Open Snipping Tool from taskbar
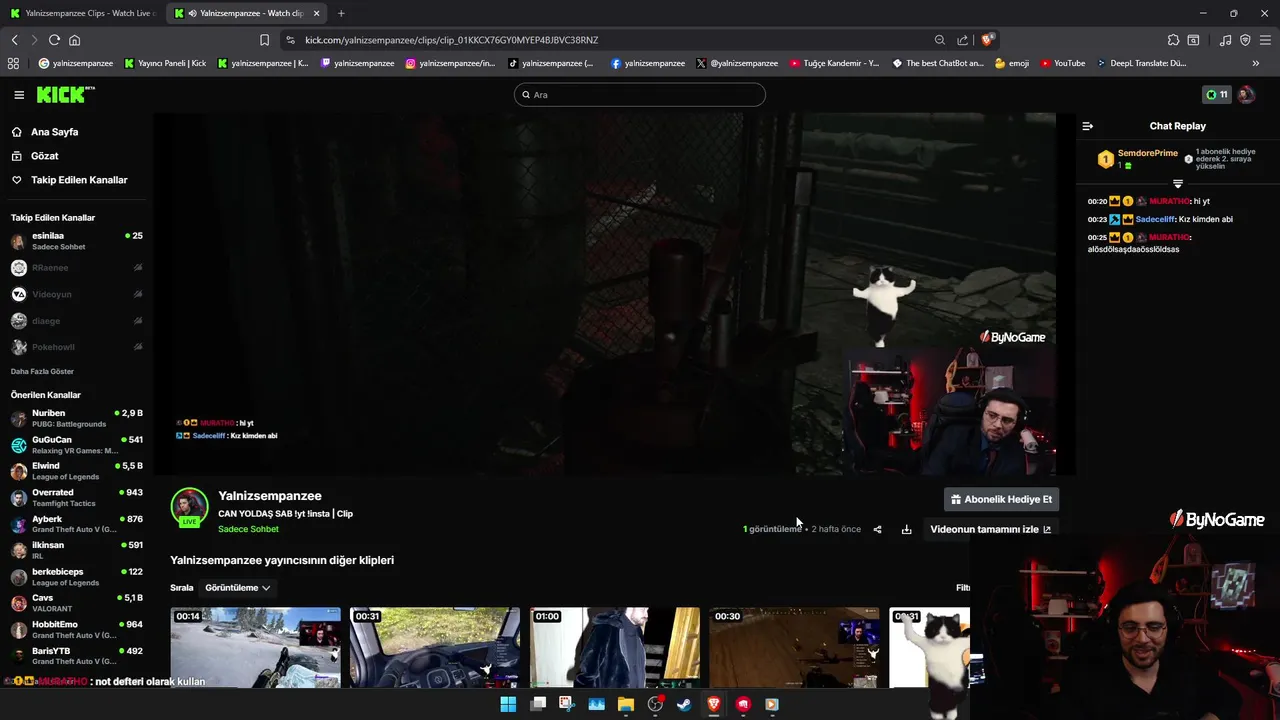1280x720 pixels. (567, 704)
